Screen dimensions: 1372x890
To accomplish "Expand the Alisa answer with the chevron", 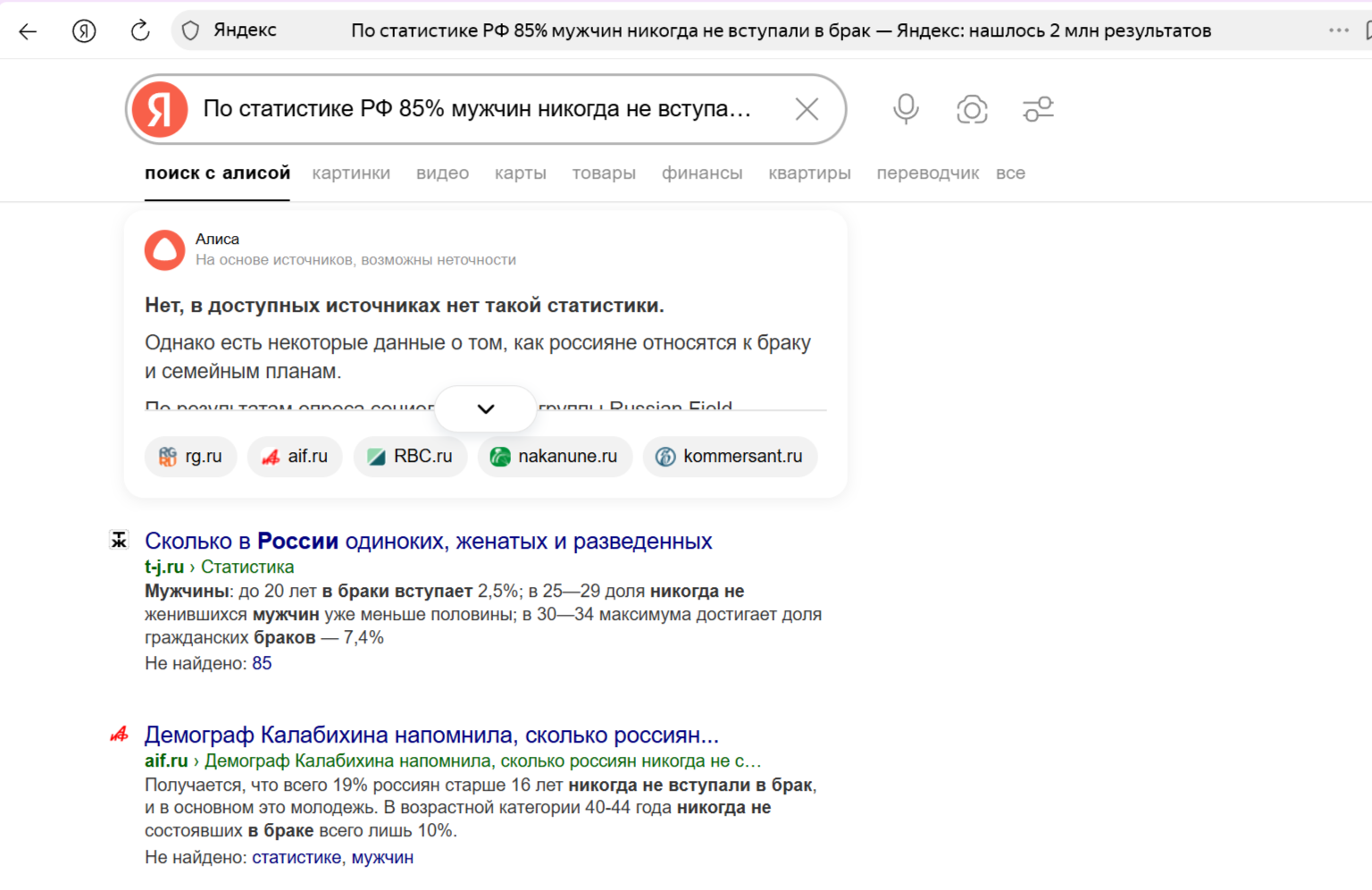I will pos(485,408).
